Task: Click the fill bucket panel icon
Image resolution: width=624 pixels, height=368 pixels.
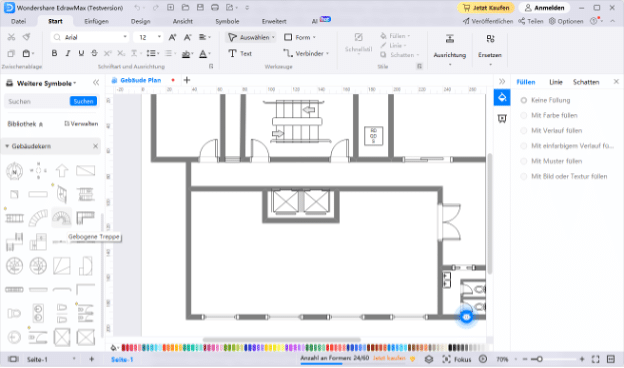Action: [502, 97]
